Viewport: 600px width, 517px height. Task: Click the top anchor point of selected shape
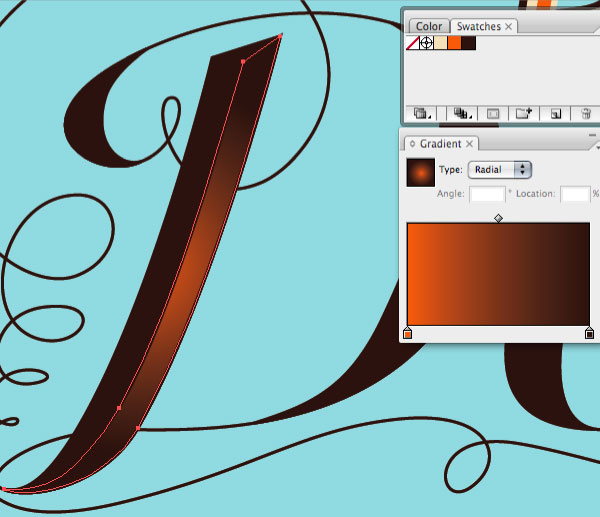[280, 36]
